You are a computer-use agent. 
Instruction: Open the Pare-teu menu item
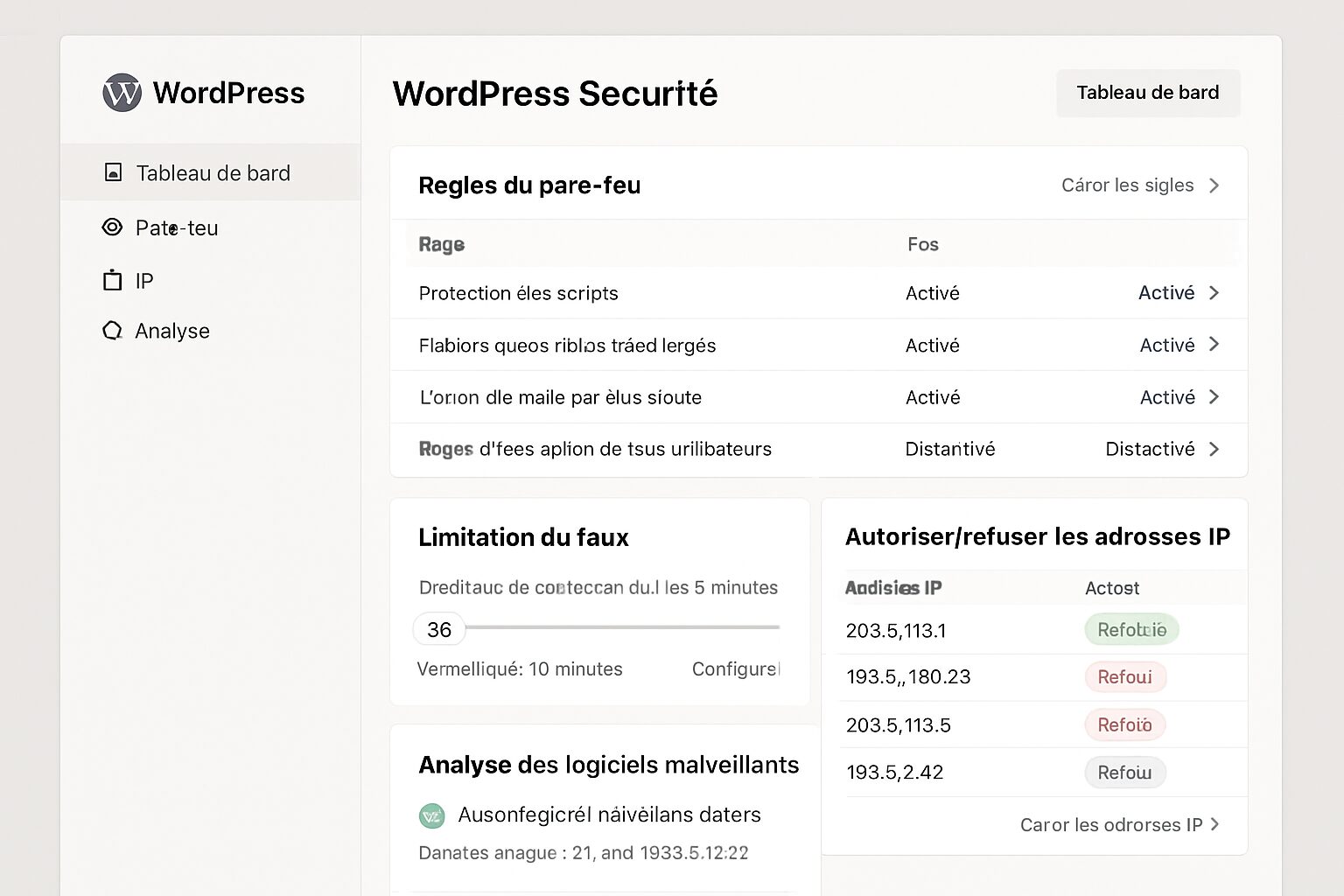pyautogui.click(x=177, y=227)
